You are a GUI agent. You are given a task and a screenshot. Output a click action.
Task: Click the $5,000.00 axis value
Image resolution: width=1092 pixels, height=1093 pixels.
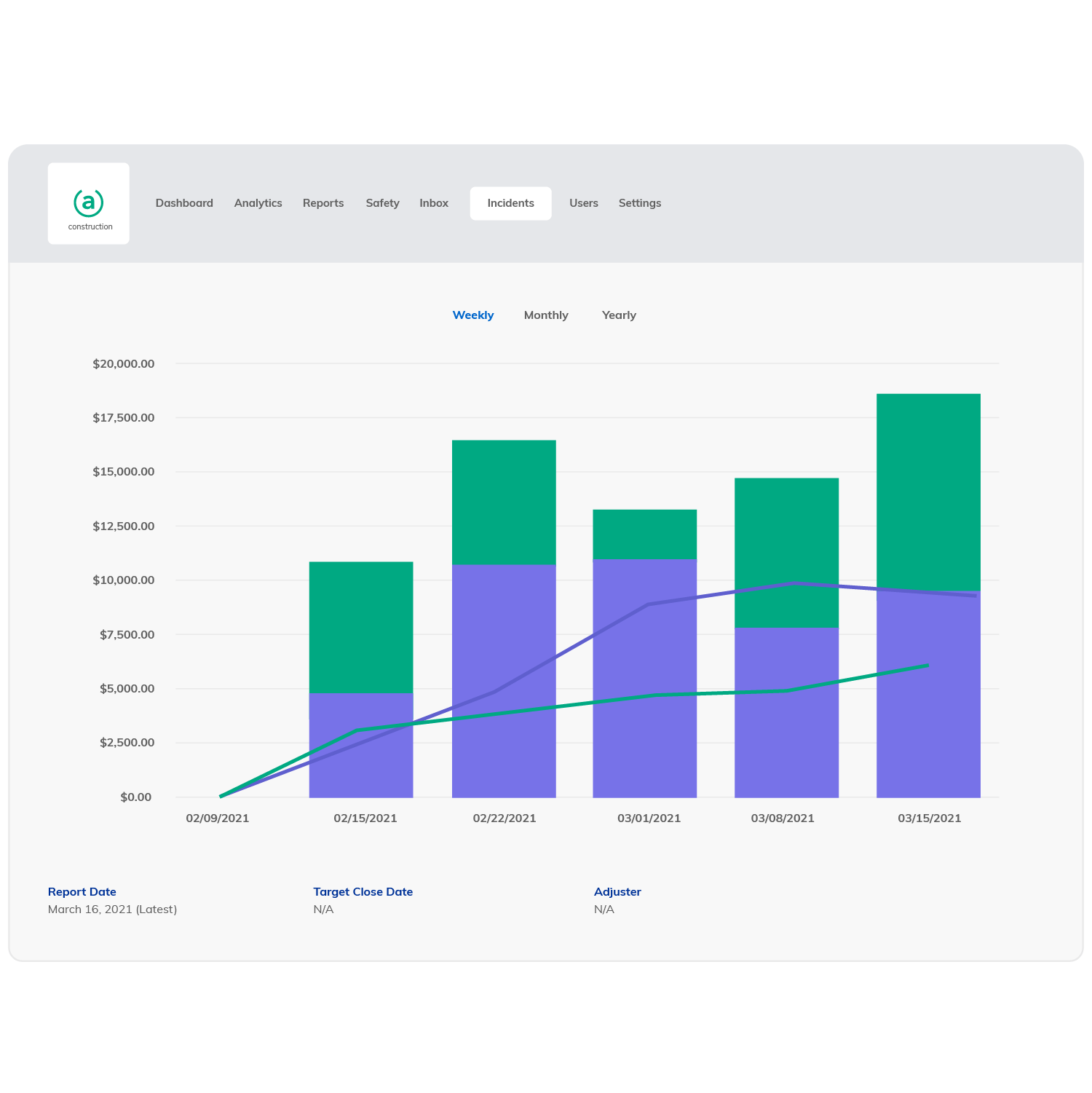click(127, 689)
